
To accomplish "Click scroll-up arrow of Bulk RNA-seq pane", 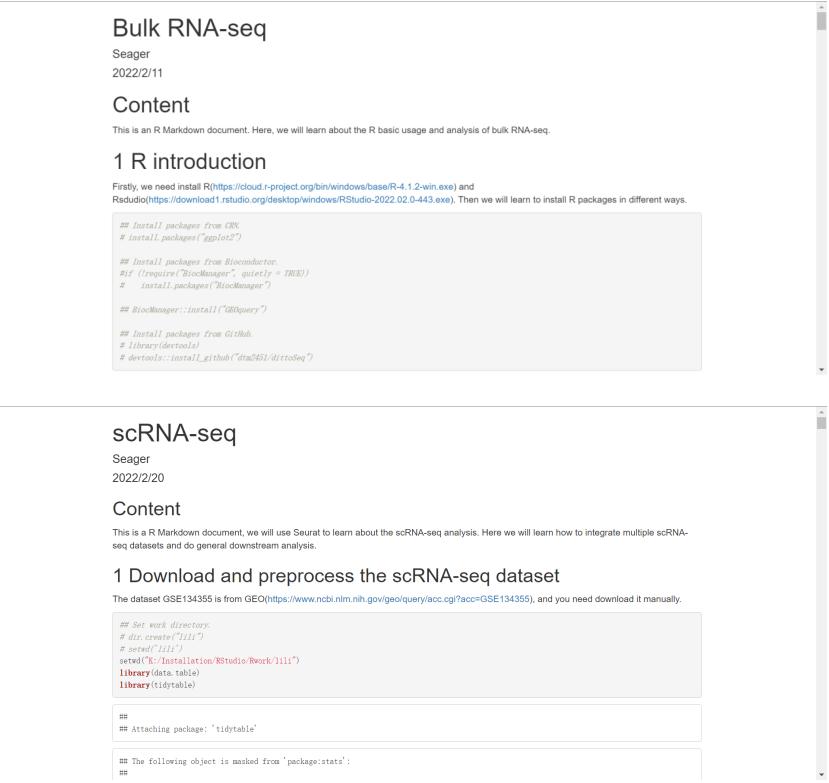I will 822,7.
